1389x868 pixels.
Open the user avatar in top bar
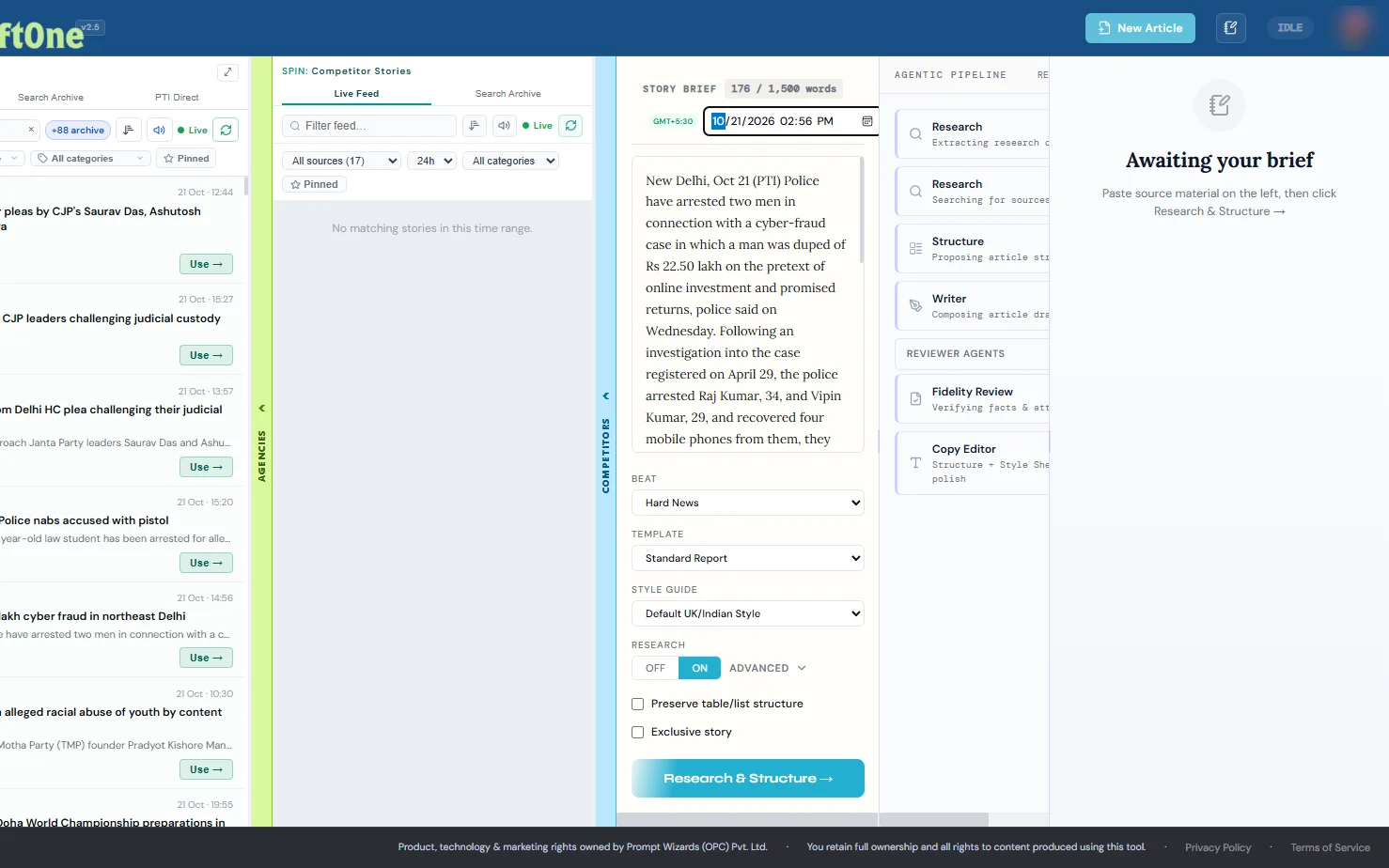click(x=1354, y=28)
